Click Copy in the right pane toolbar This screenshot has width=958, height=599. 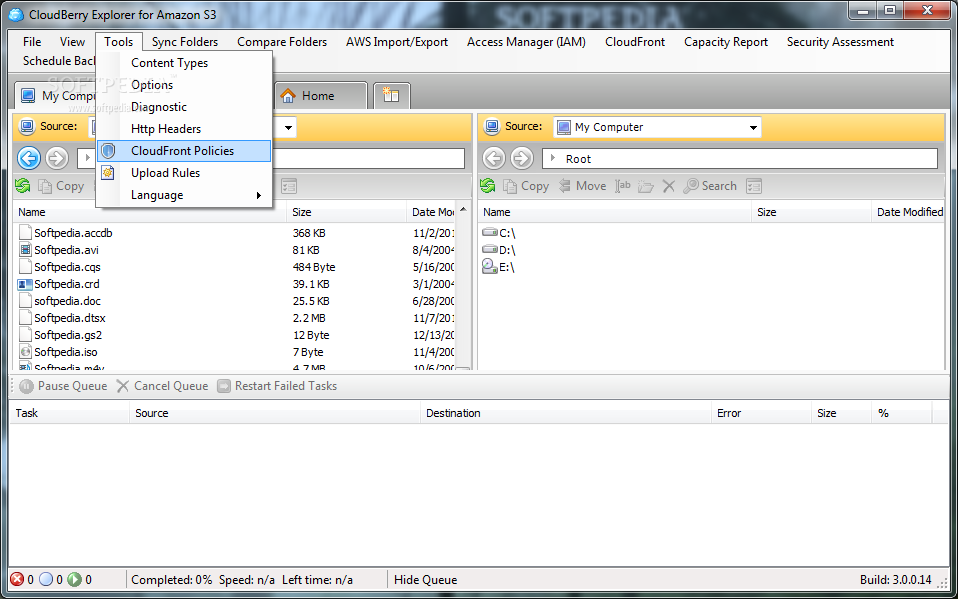click(525, 186)
